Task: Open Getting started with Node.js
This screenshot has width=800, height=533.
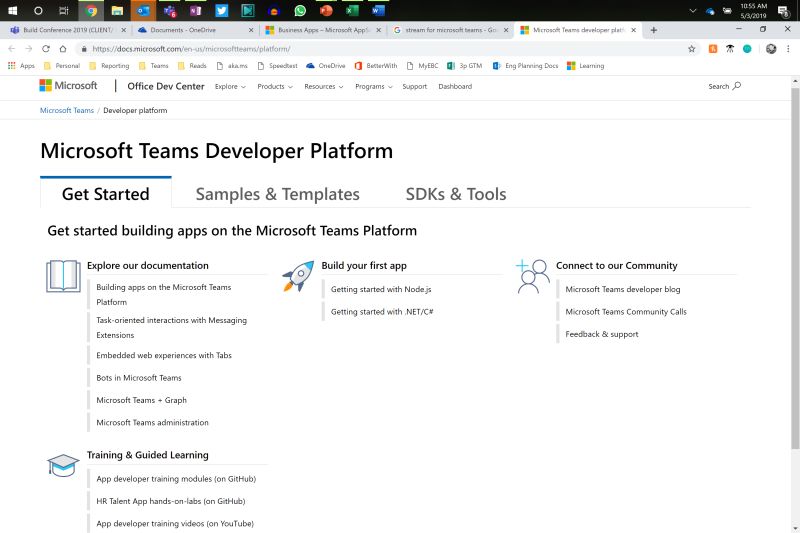Action: click(x=381, y=289)
